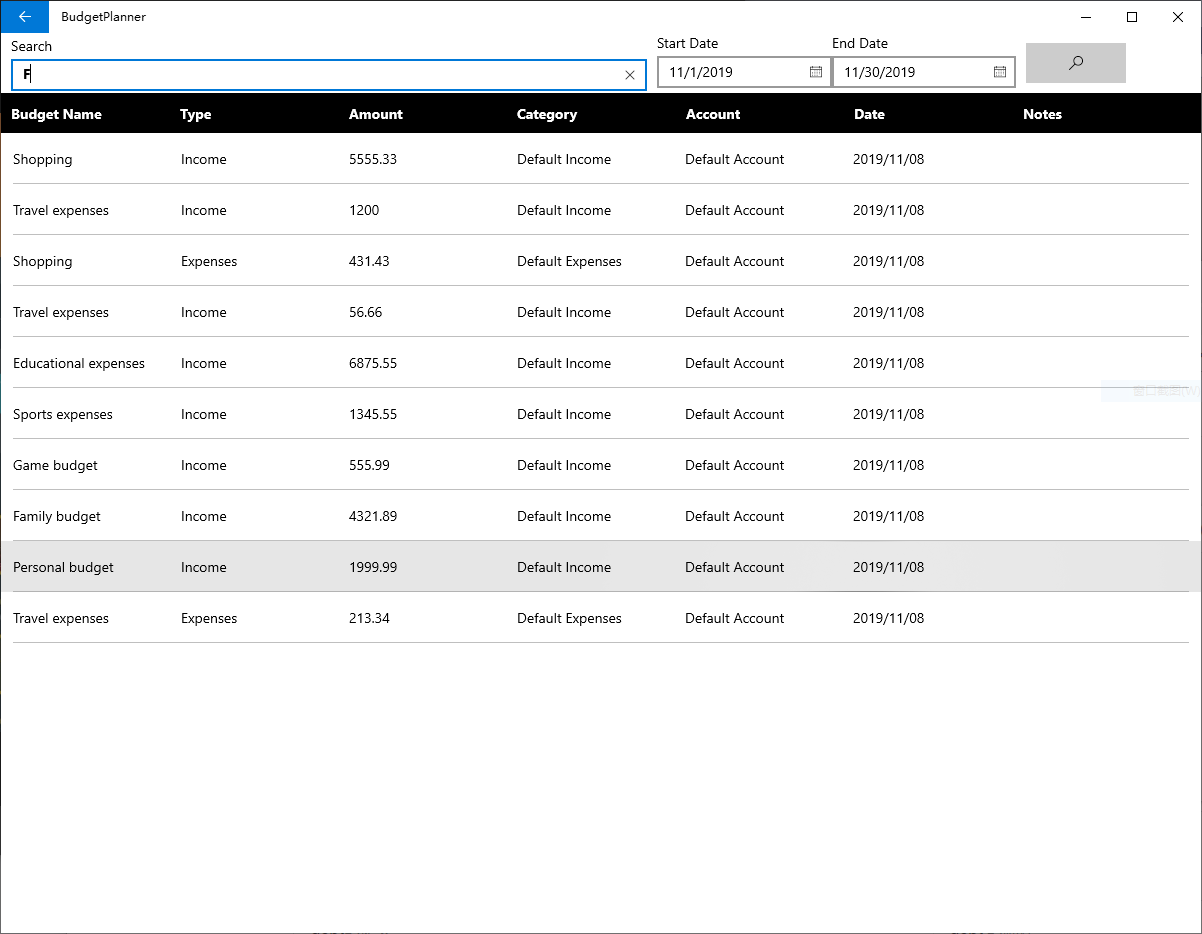The width and height of the screenshot is (1202, 934).
Task: Open the End Date calendar picker
Action: pos(1000,72)
